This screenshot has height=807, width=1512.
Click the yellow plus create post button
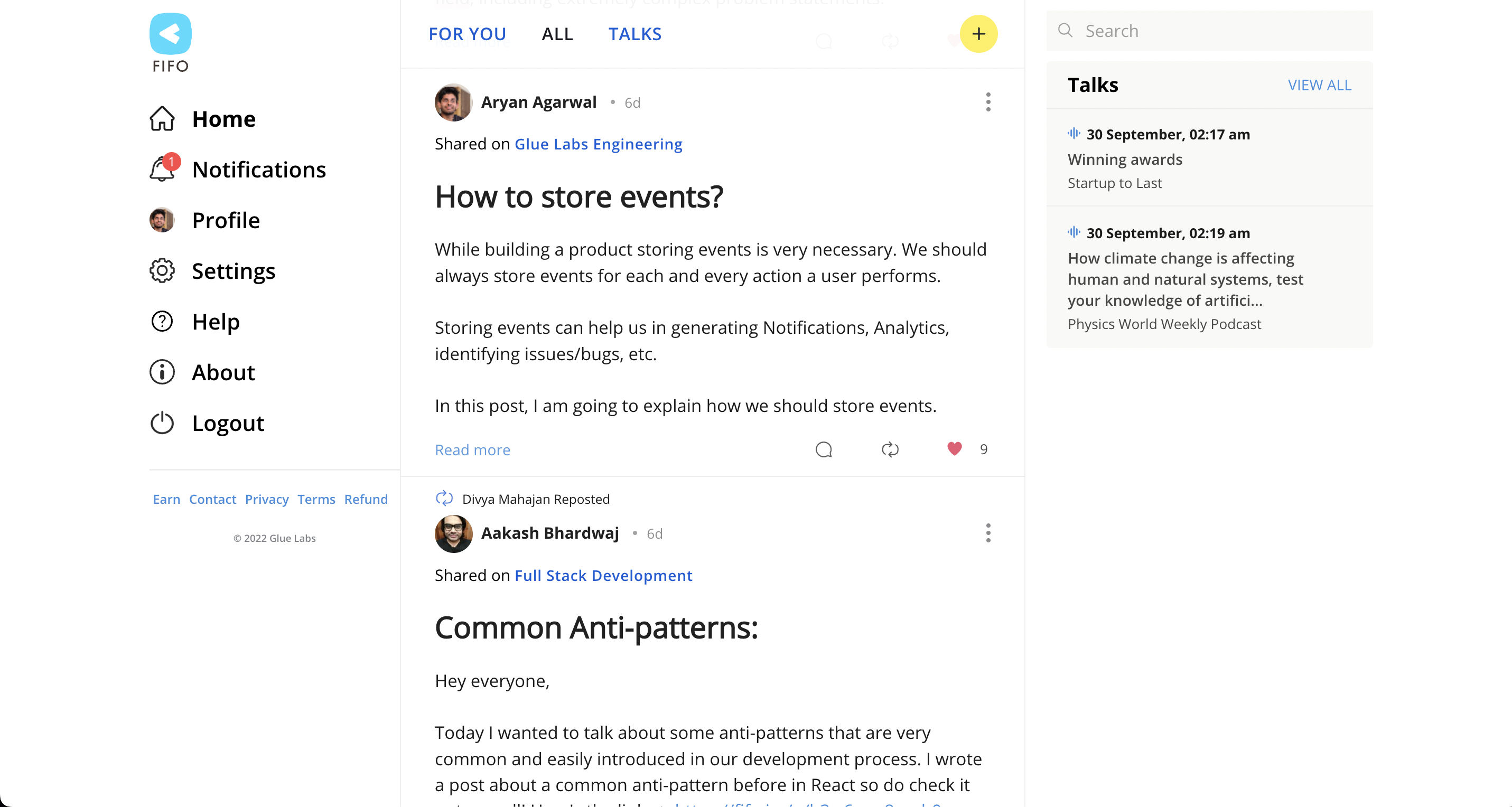(x=978, y=34)
